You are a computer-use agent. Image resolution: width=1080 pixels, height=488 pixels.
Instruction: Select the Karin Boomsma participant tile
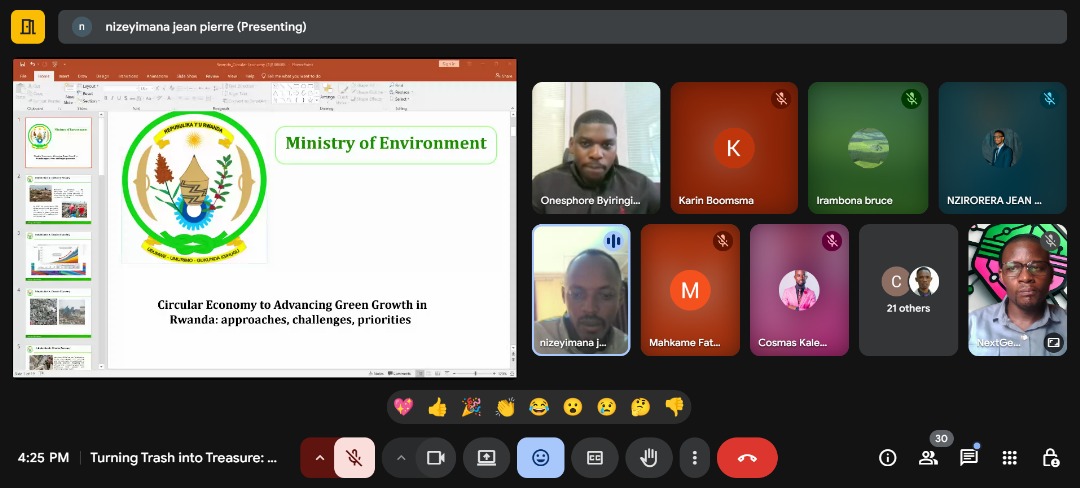pyautogui.click(x=734, y=148)
